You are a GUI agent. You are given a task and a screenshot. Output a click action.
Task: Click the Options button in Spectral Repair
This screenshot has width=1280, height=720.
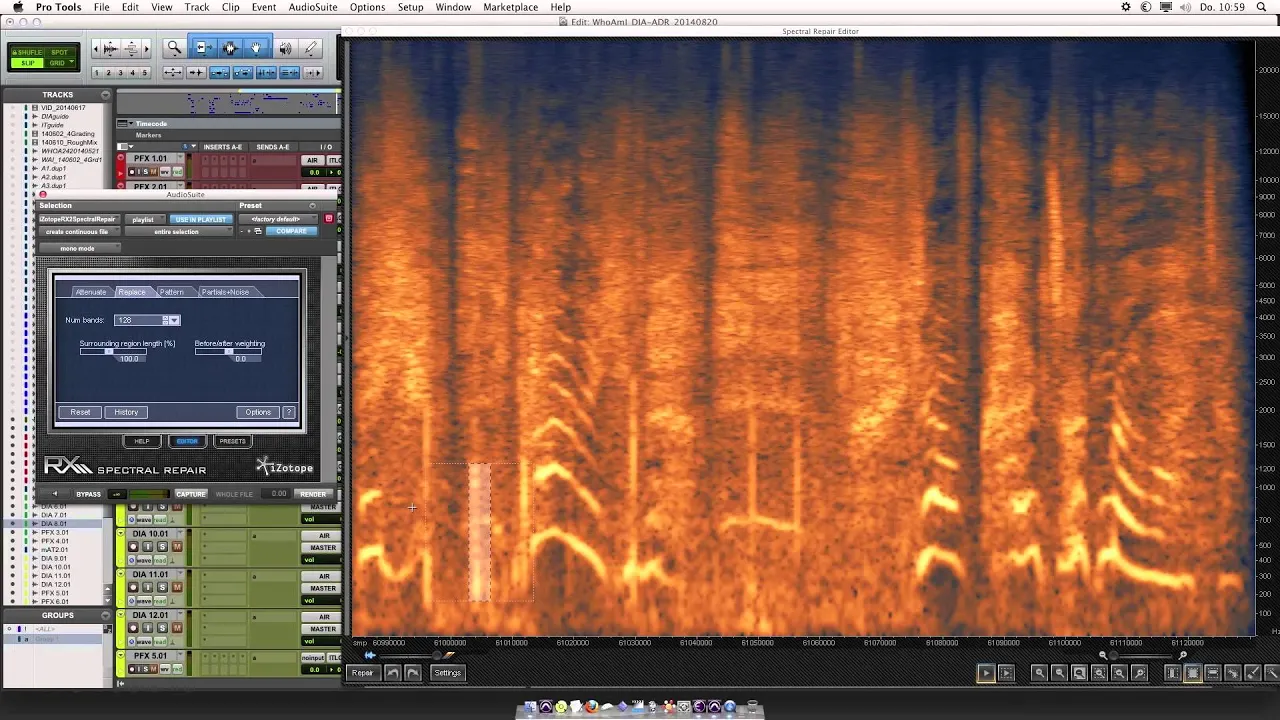coord(258,412)
